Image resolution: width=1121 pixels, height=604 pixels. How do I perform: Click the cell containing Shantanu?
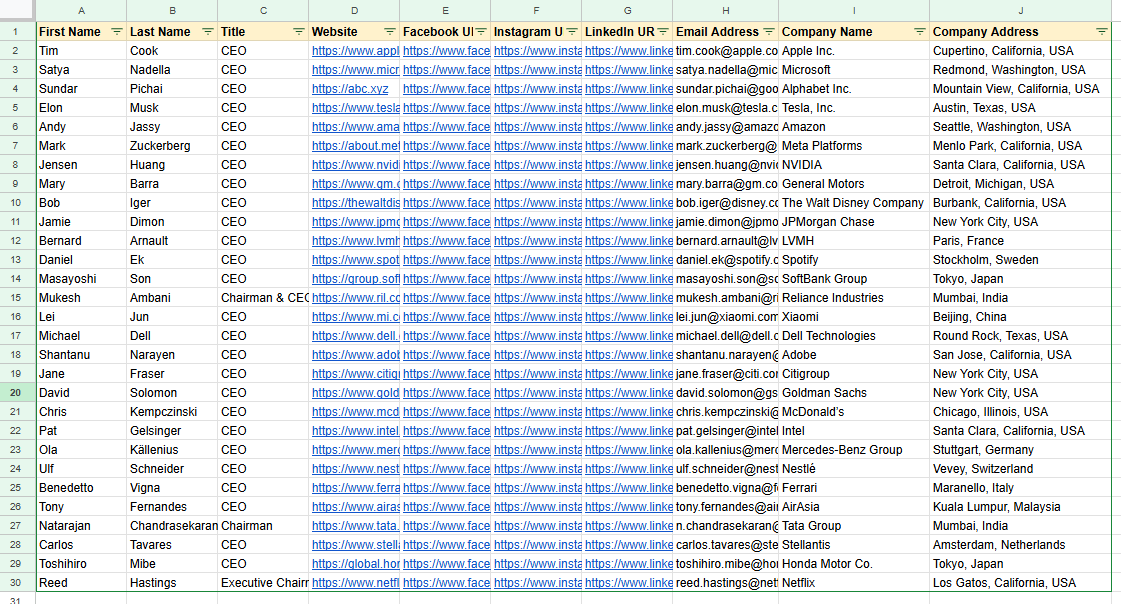82,355
